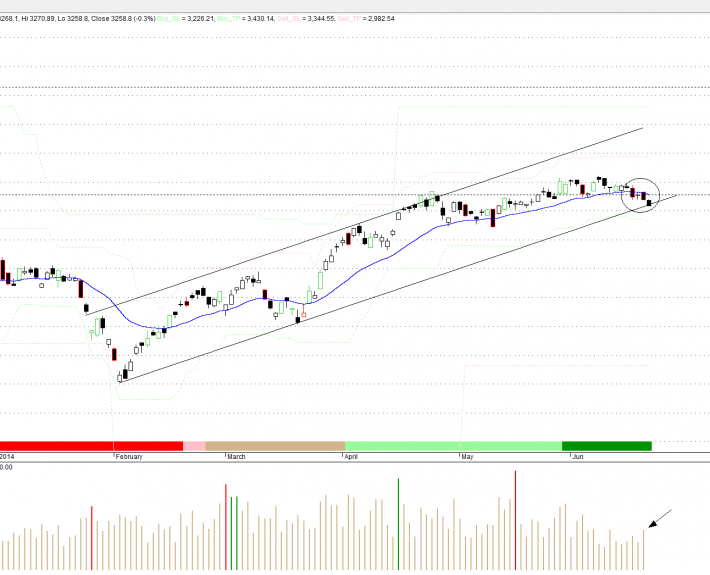Click the March label on the time axis
Screen dimensions: 710x575
click(236, 457)
